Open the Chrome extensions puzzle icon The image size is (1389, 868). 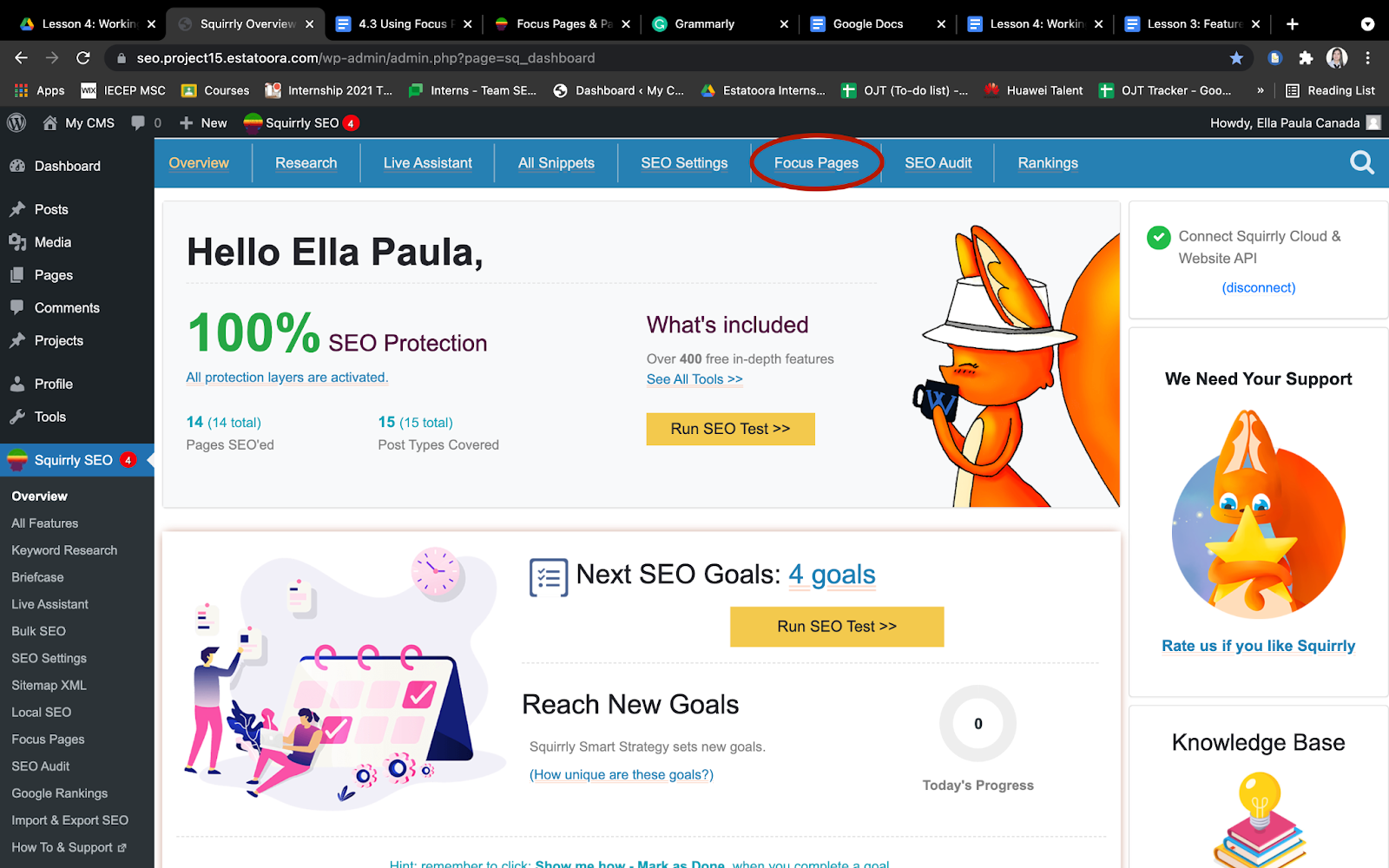pos(1306,58)
